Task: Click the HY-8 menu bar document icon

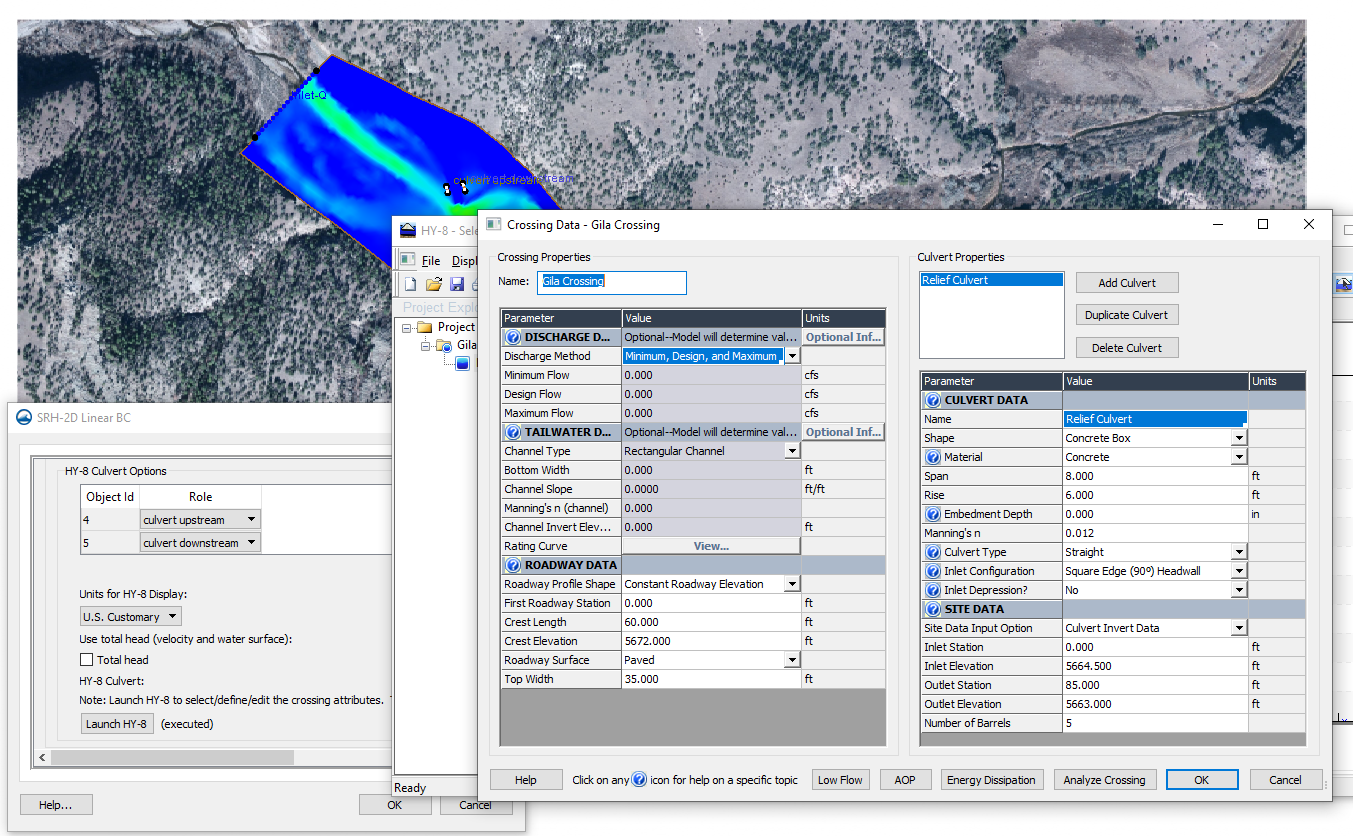Action: click(407, 260)
